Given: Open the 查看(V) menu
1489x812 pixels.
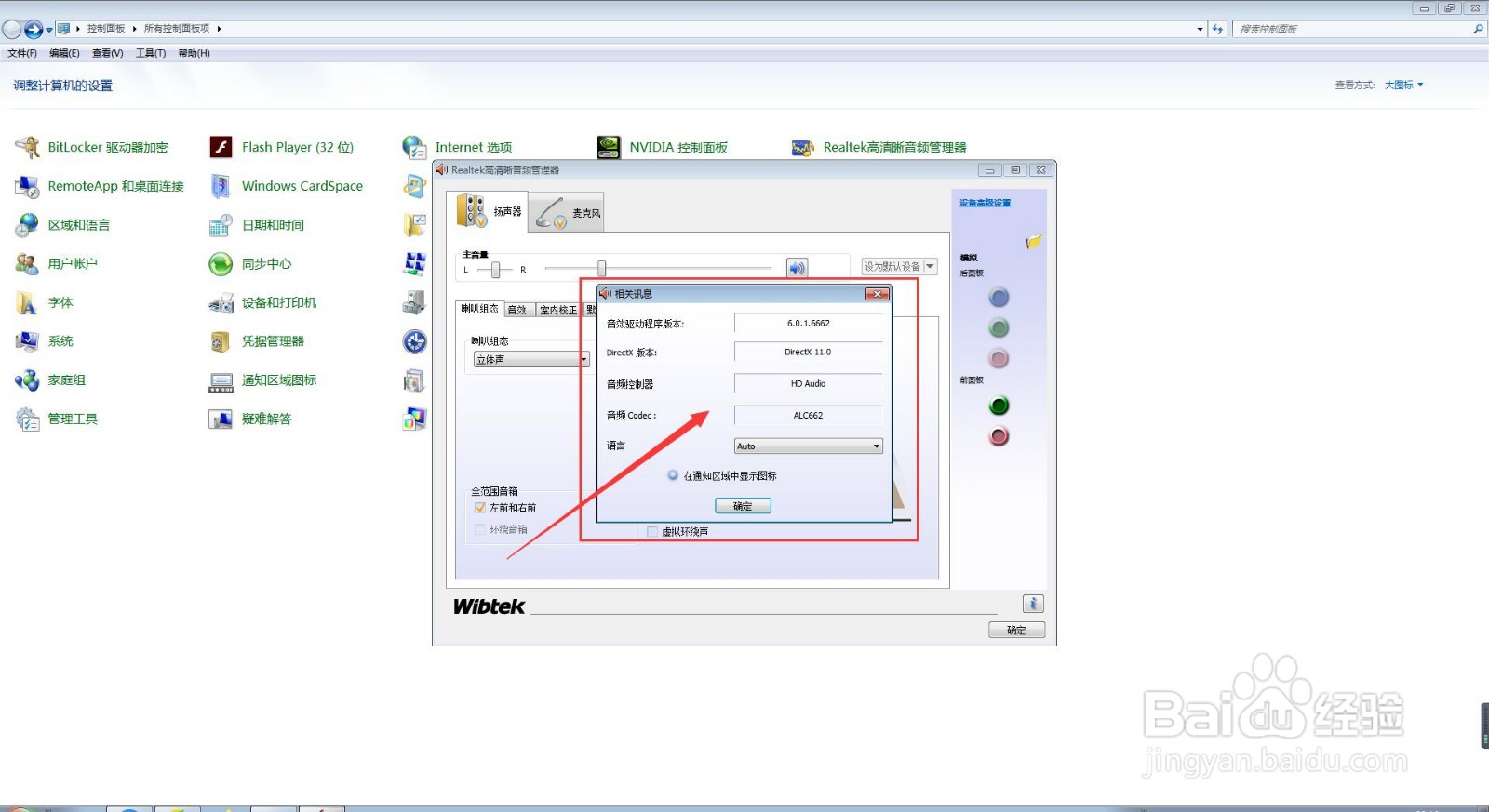Looking at the screenshot, I should pos(107,53).
